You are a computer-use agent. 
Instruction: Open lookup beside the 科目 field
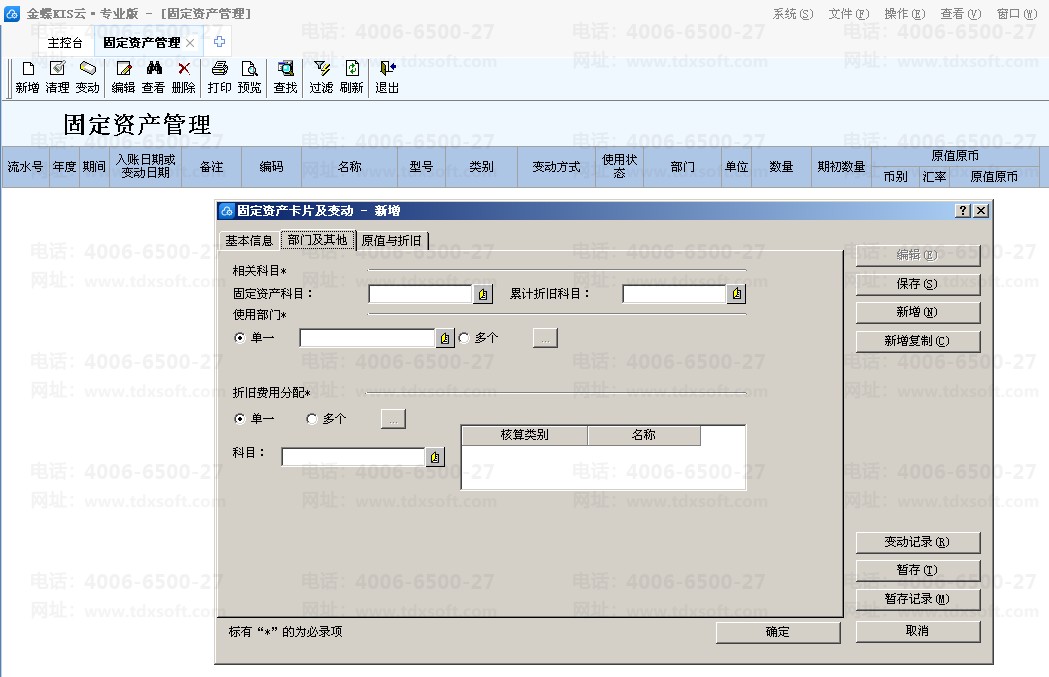coord(435,457)
